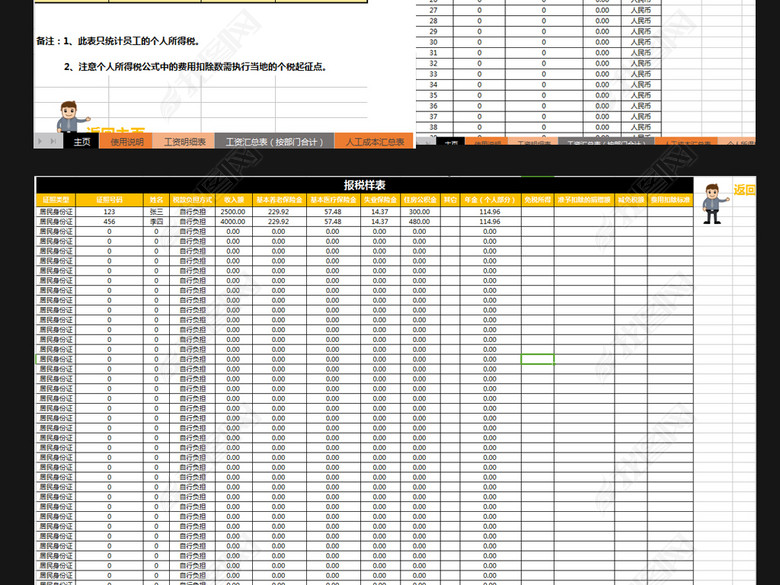This screenshot has height=585, width=780.
Task: Select the cell containing name 张三
Action: (156, 212)
